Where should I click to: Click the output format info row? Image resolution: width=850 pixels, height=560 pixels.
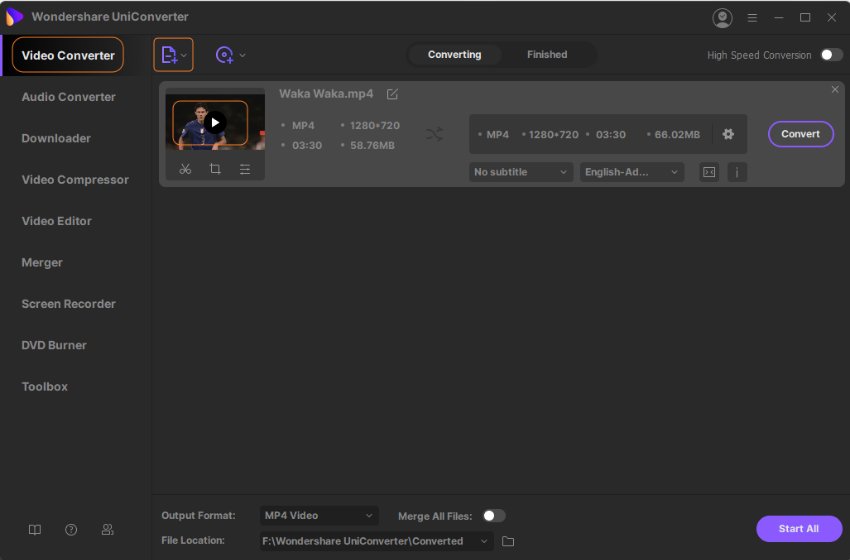pos(608,134)
